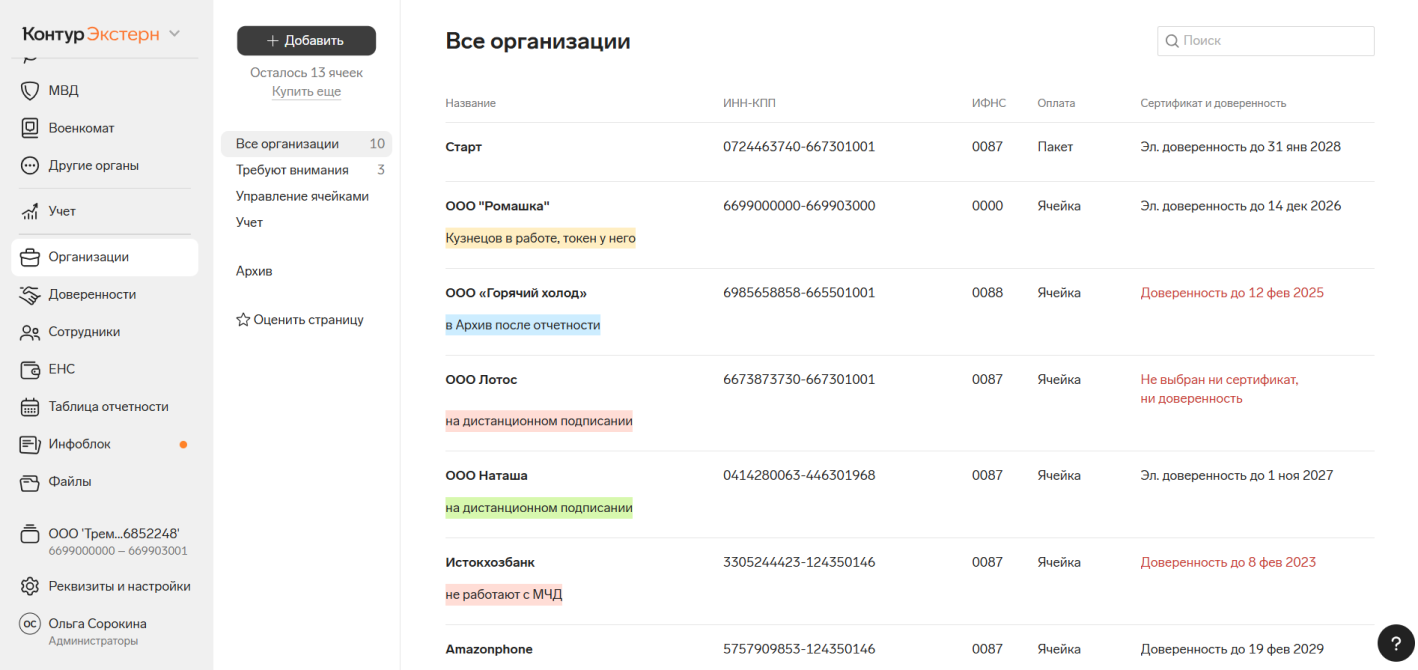Image resolution: width=1418 pixels, height=670 pixels.
Task: Click the МВД shield icon
Action: click(30, 91)
